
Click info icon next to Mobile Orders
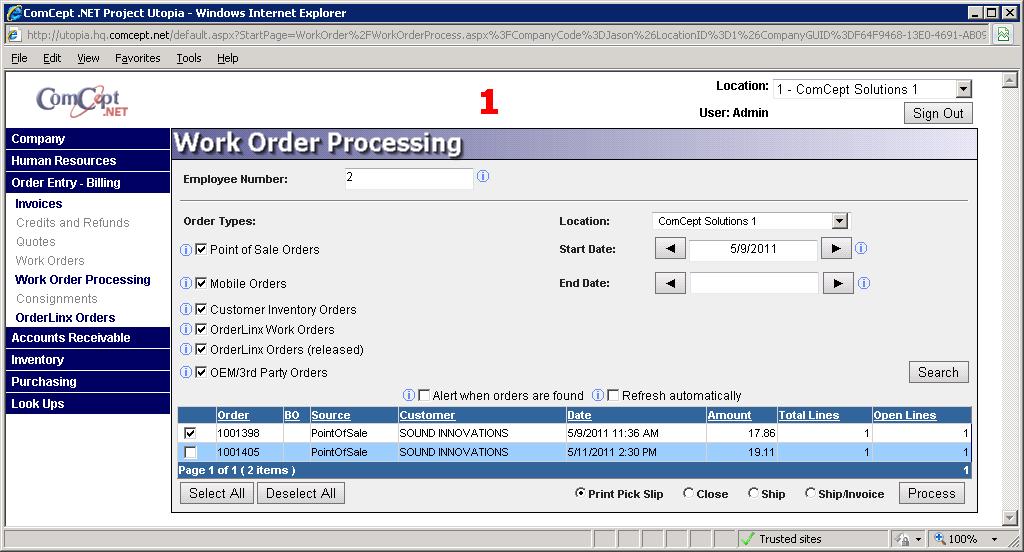click(x=185, y=284)
